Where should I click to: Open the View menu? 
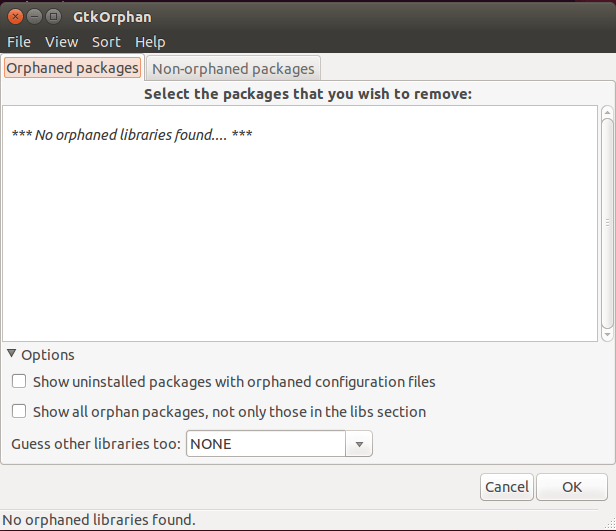61,42
